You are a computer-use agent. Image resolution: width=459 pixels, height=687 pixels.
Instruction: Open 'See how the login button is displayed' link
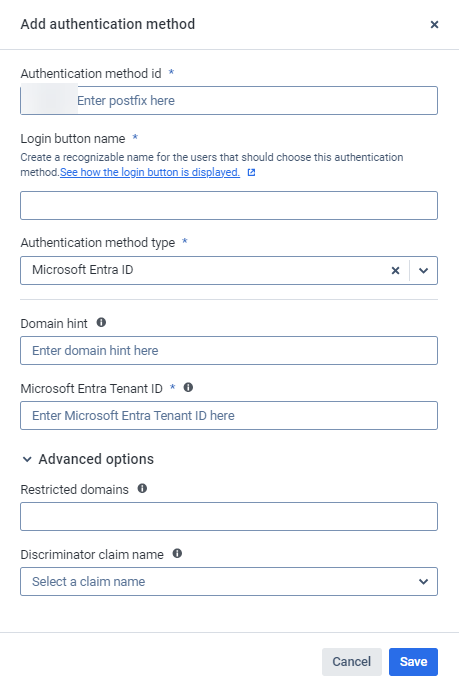tap(150, 172)
